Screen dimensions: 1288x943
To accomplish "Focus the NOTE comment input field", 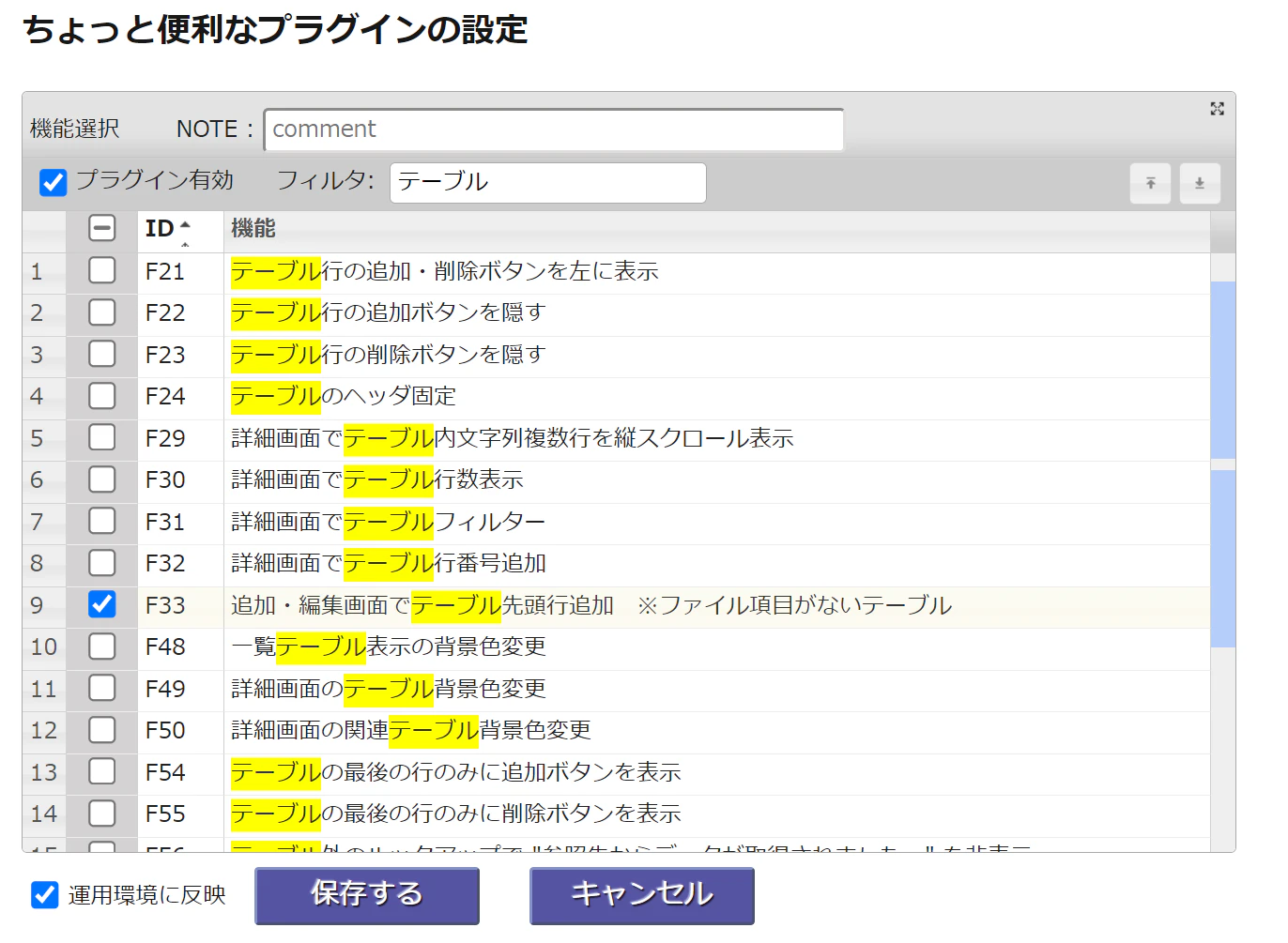I will tap(554, 129).
